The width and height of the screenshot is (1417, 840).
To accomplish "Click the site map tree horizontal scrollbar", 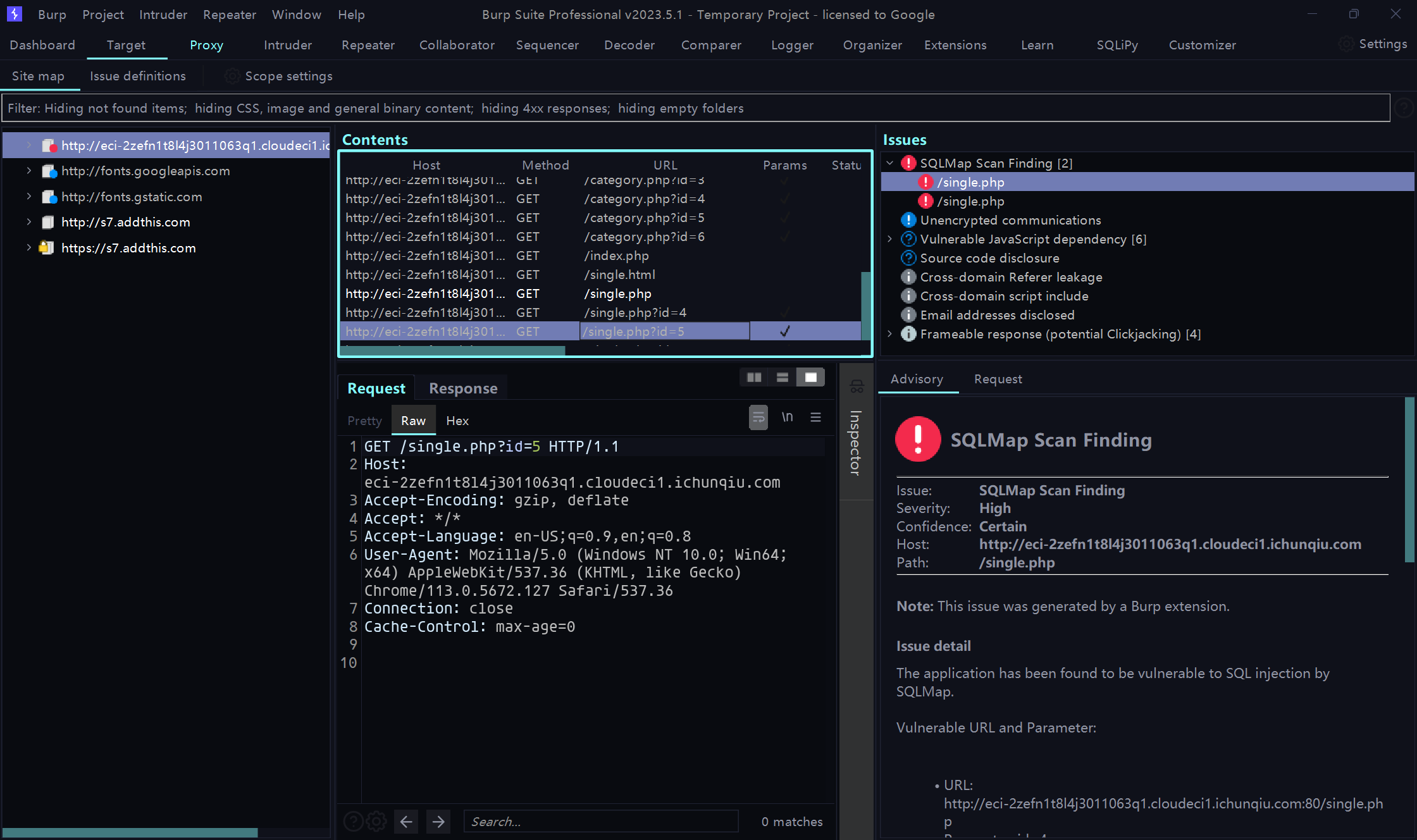I will click(130, 832).
